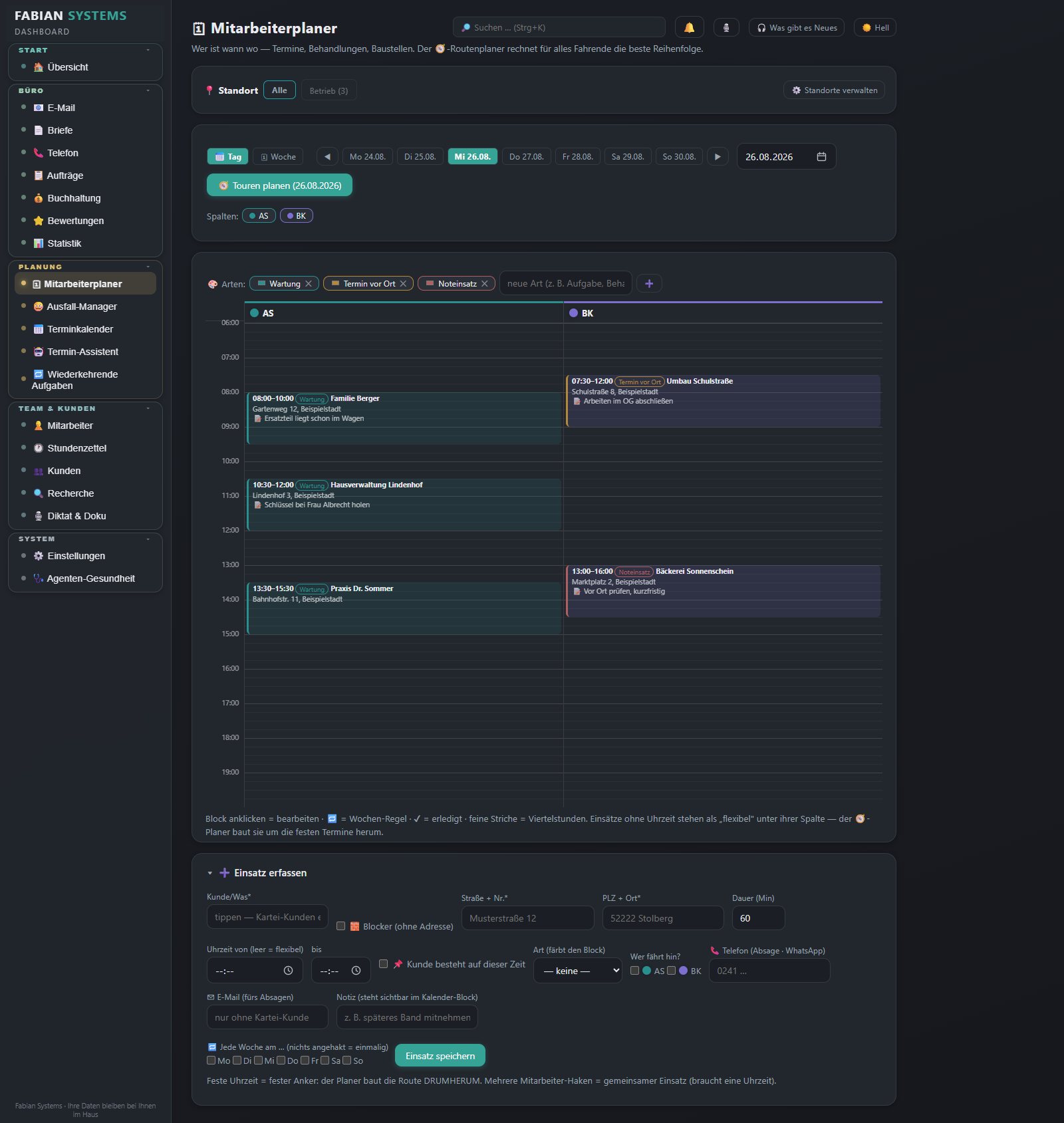The height and width of the screenshot is (1123, 1064).
Task: Collapse the TEAM & KUNDEN sidebar group
Action: (x=148, y=408)
